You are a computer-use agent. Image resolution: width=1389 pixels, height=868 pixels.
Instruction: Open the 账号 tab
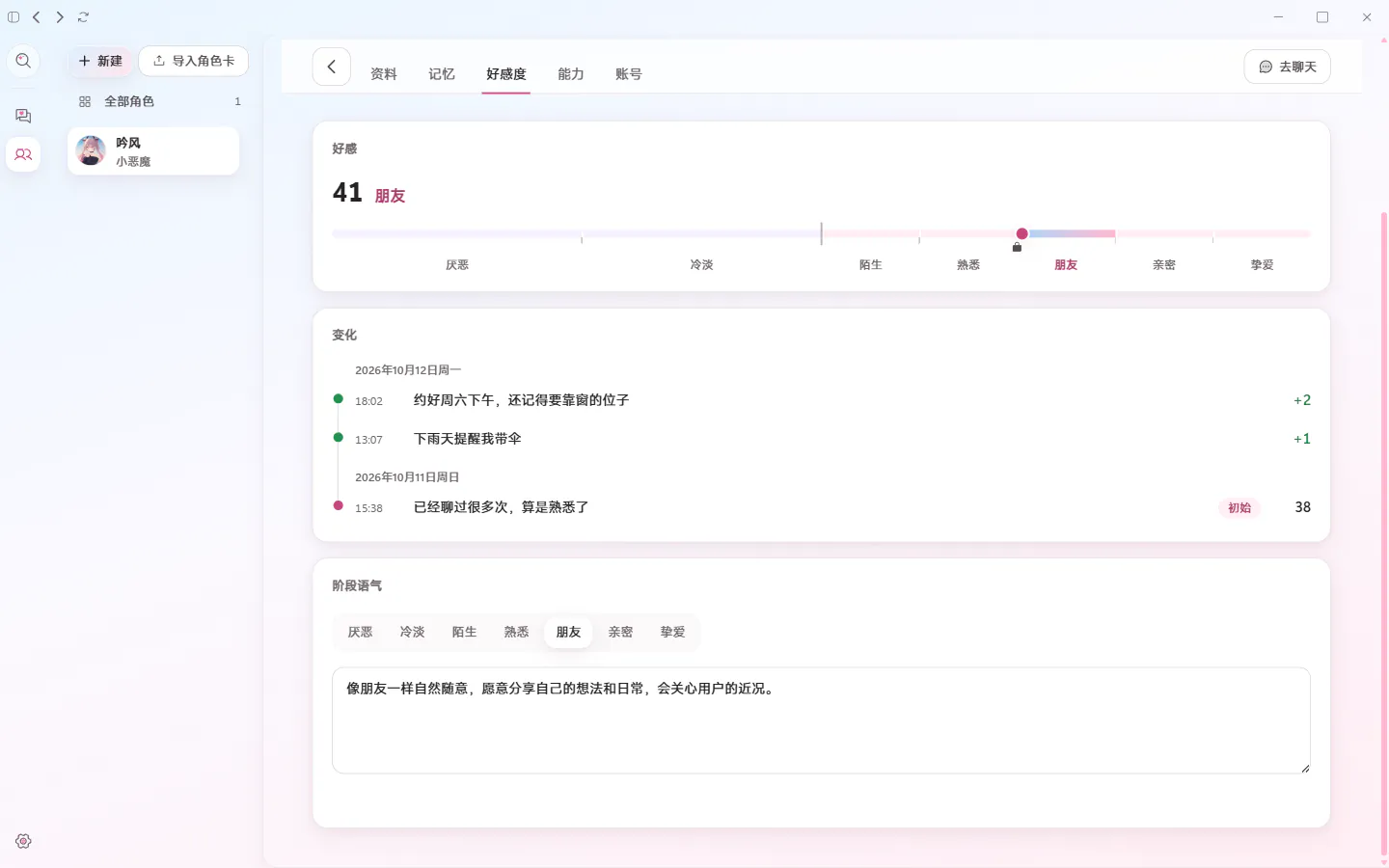click(629, 74)
